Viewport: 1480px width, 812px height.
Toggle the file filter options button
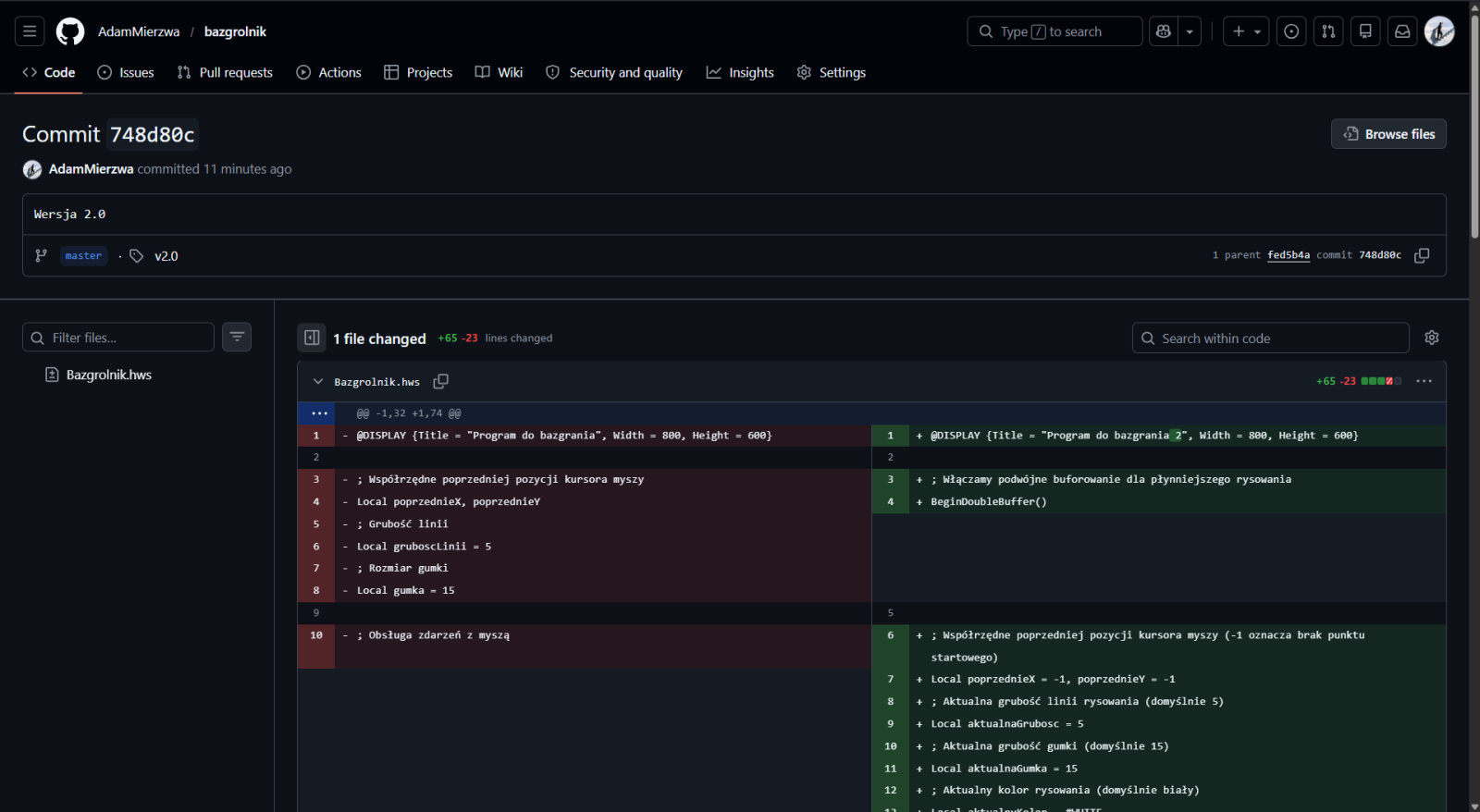tap(237, 338)
